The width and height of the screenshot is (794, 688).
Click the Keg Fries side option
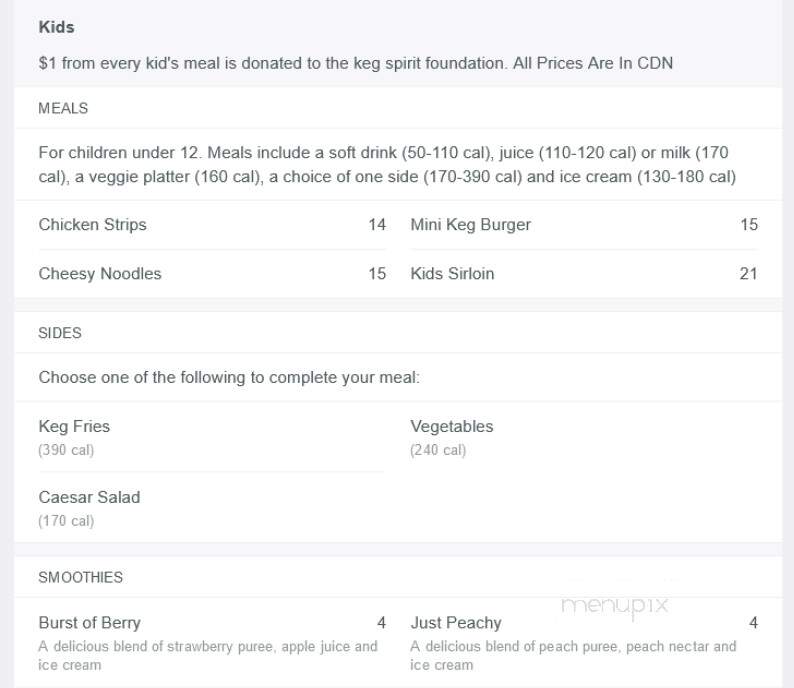(74, 426)
